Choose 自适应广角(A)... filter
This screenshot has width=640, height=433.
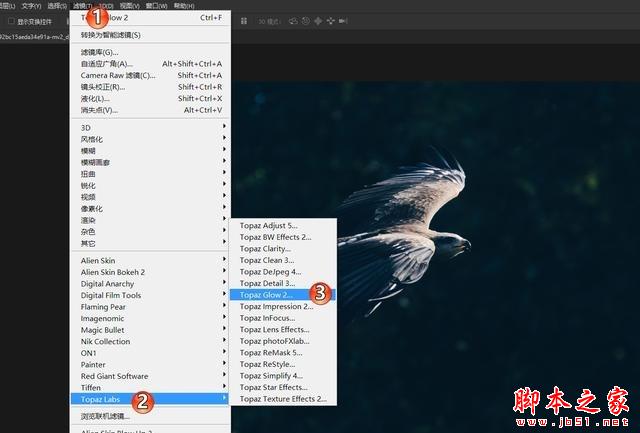point(150,64)
